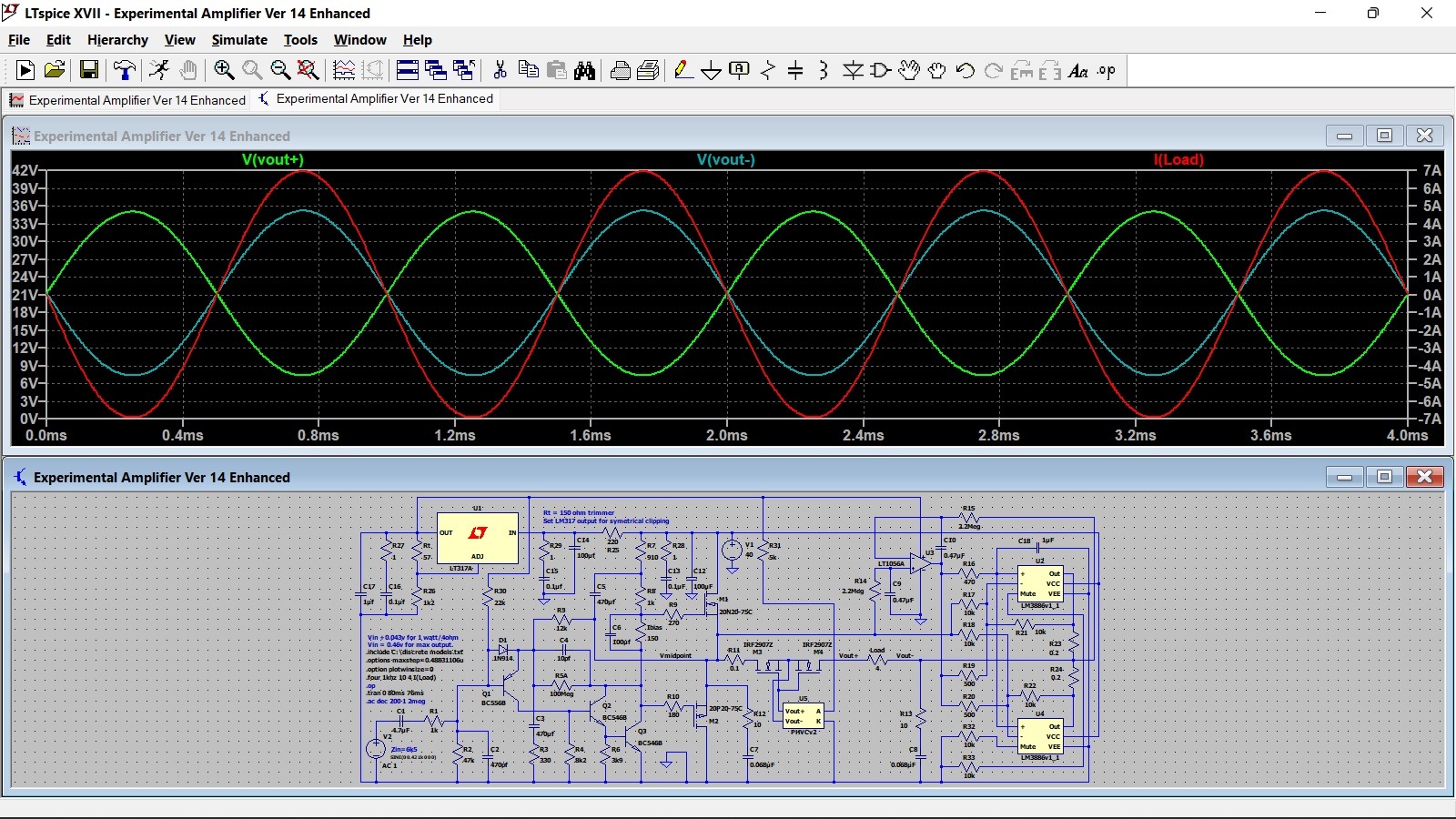This screenshot has width=1456, height=819.
Task: Click the 7A right axis label
Action: (x=1432, y=170)
